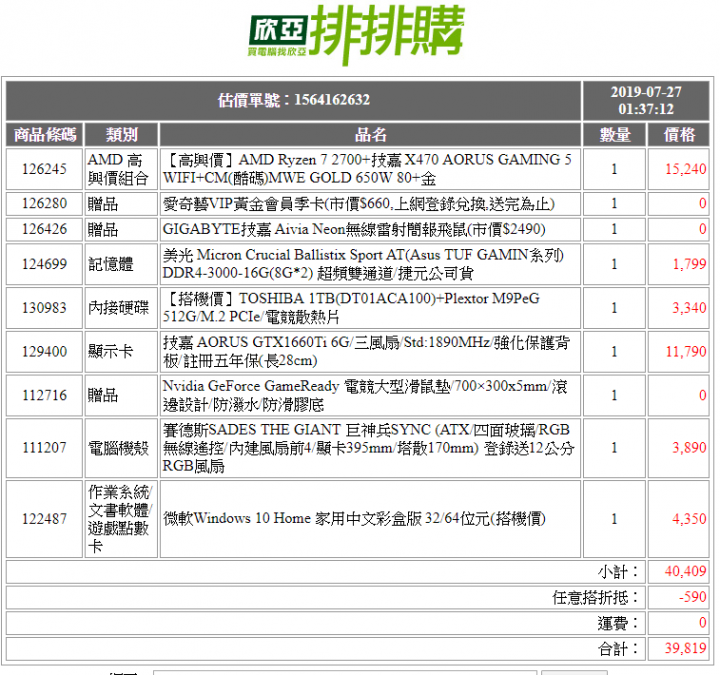Click the price 3,340
The image size is (720, 675).
pyautogui.click(x=689, y=308)
